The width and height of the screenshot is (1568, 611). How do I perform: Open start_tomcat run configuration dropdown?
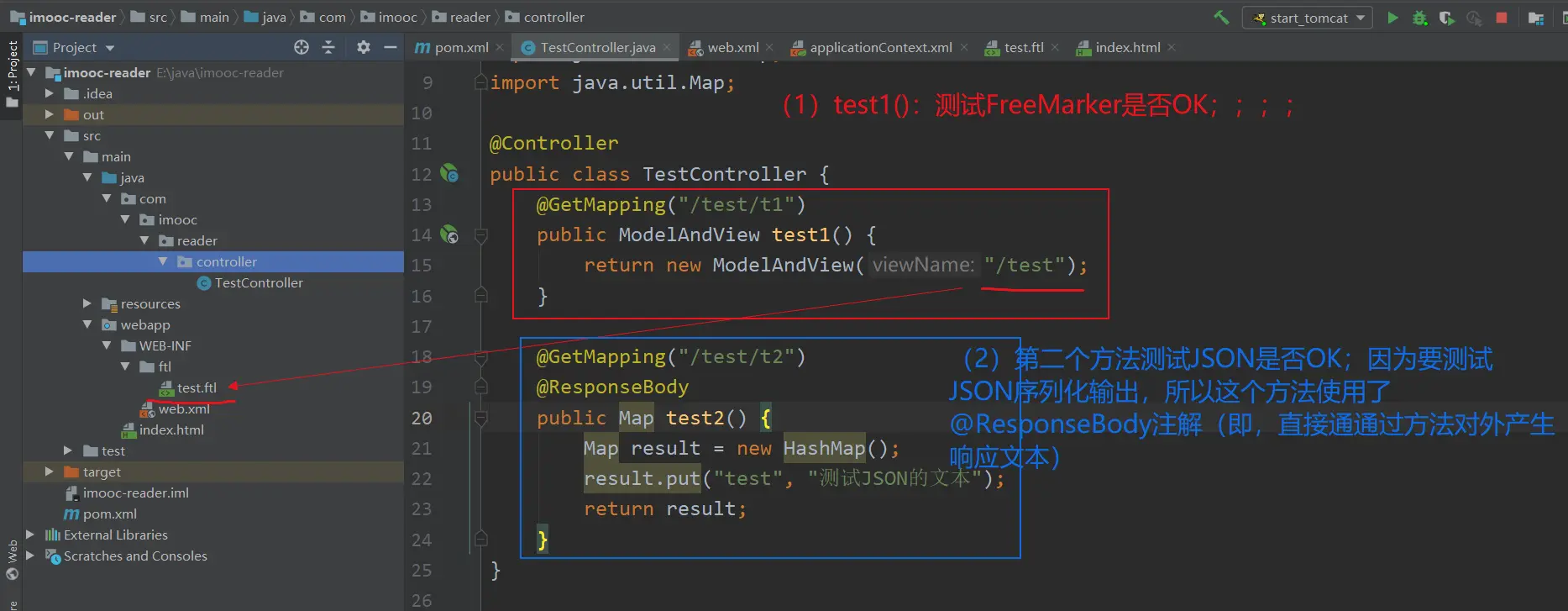click(x=1308, y=18)
